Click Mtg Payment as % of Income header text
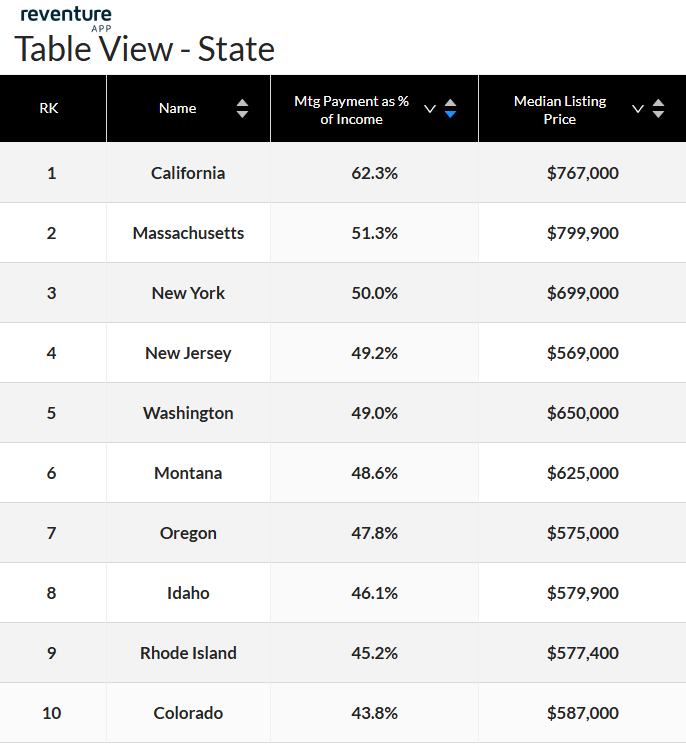The height and width of the screenshot is (744, 686). pyautogui.click(x=351, y=110)
